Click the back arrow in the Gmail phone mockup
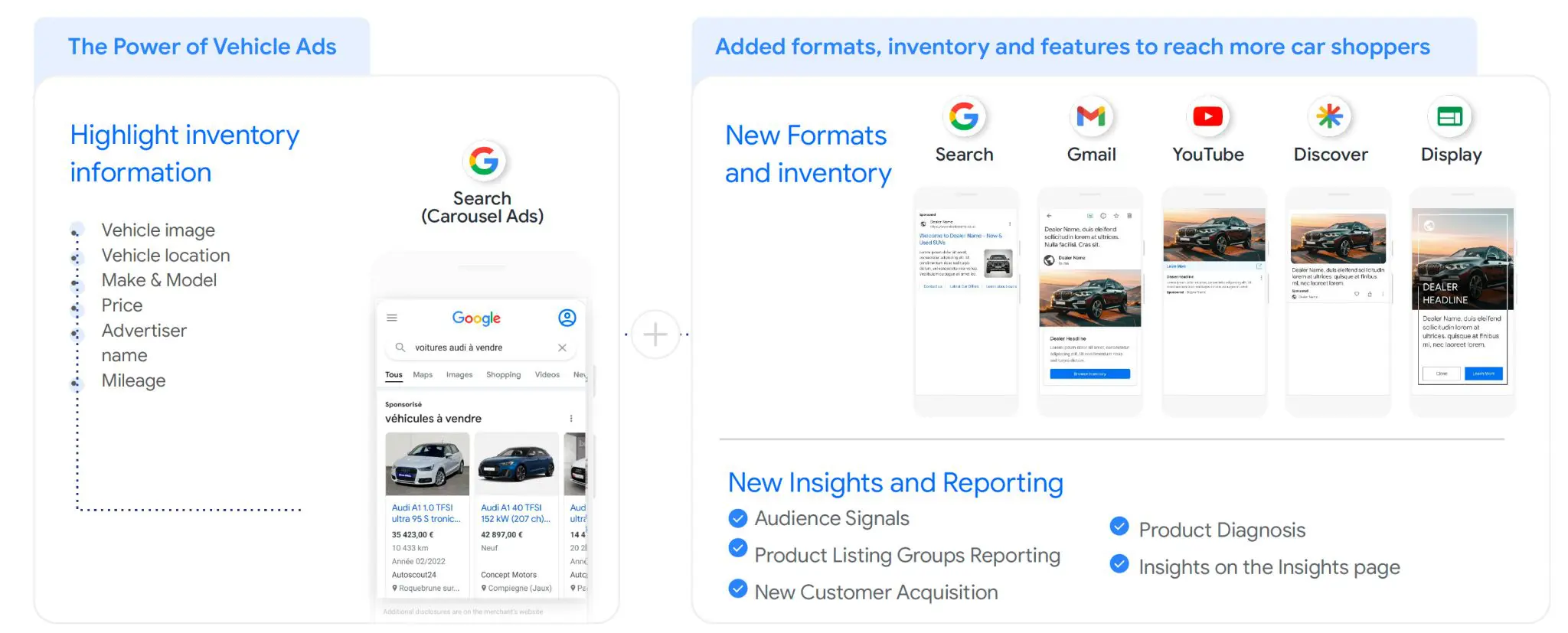This screenshot has width=1568, height=633. (1049, 216)
